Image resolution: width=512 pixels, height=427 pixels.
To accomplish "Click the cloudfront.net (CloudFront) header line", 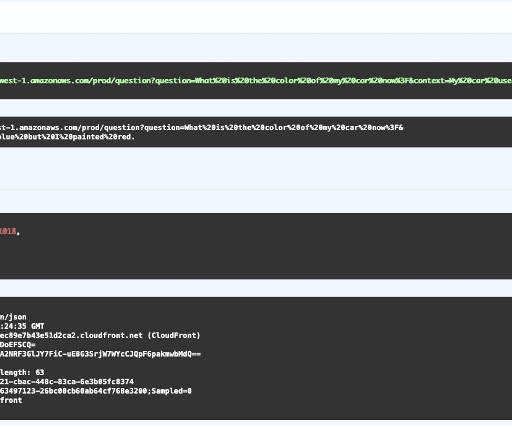I will (x=100, y=335).
